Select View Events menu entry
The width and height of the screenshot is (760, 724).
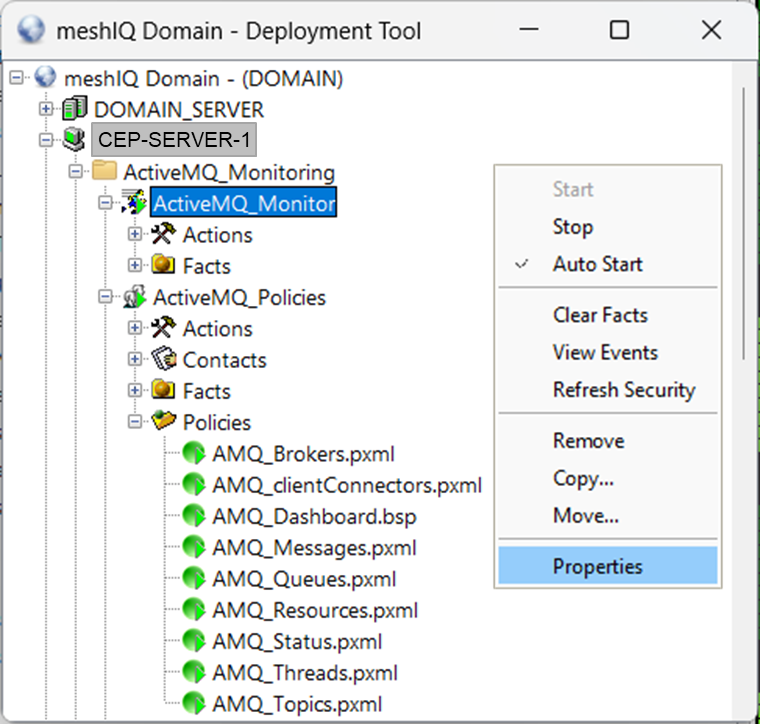coord(608,352)
